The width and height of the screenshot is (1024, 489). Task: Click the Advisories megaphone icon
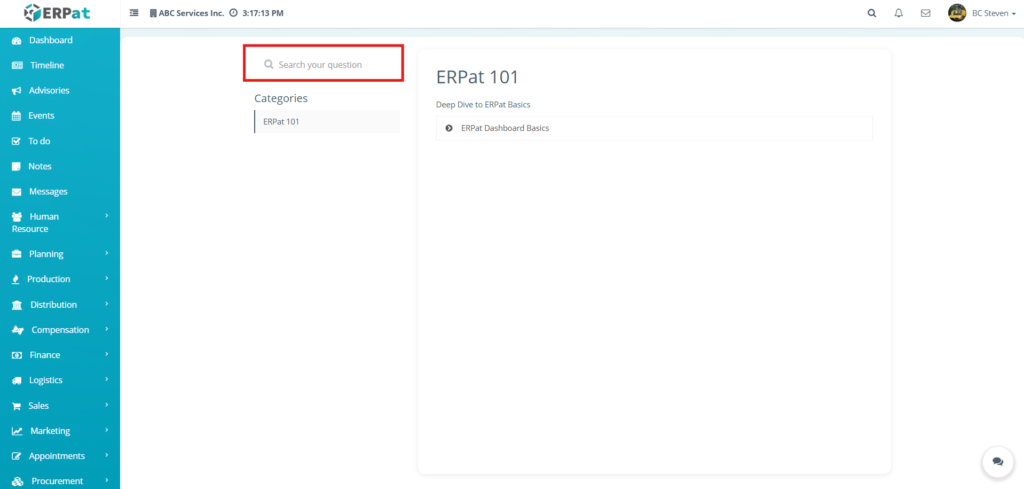(x=17, y=91)
